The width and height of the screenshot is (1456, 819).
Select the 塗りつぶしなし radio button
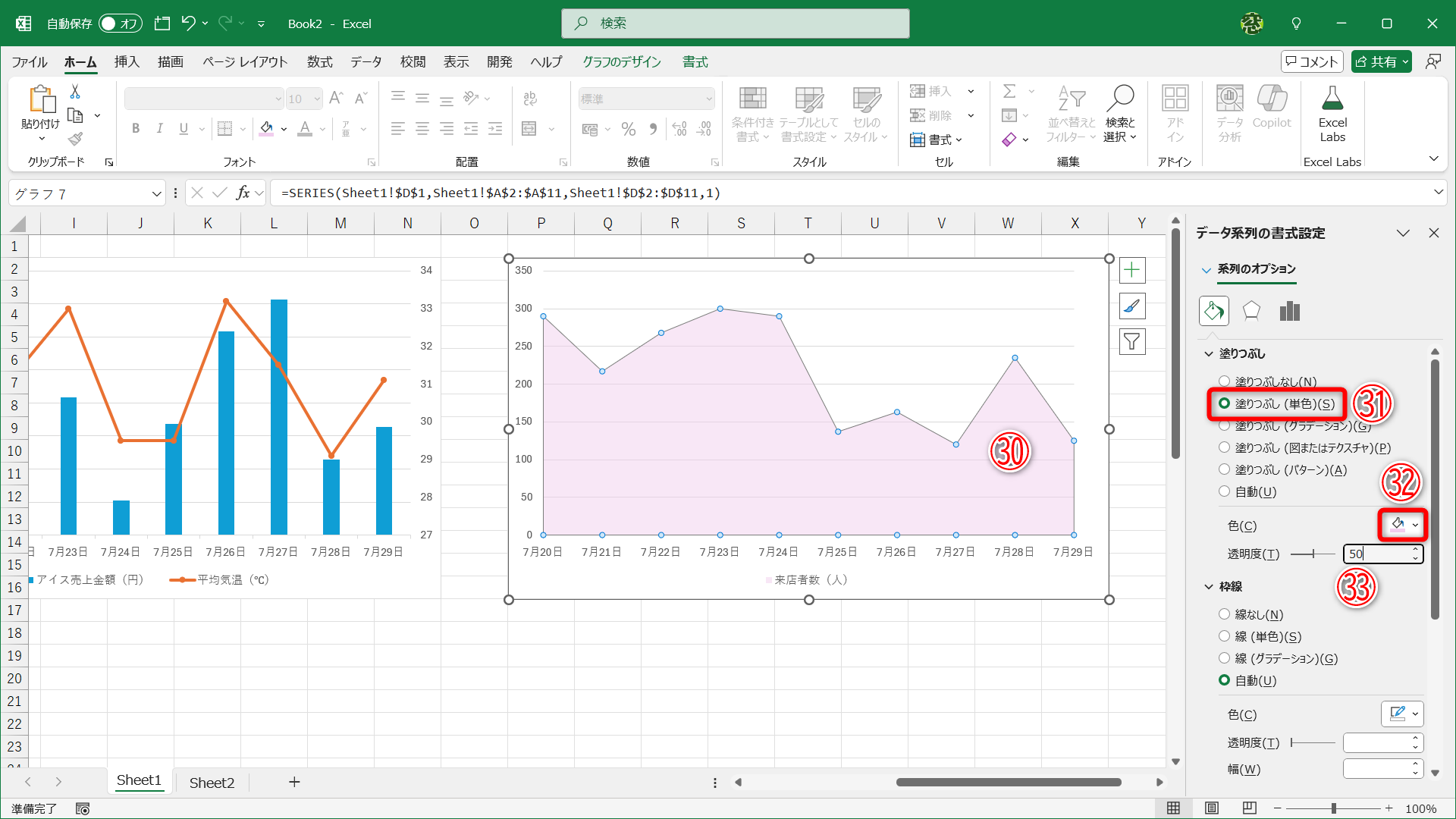point(1224,381)
